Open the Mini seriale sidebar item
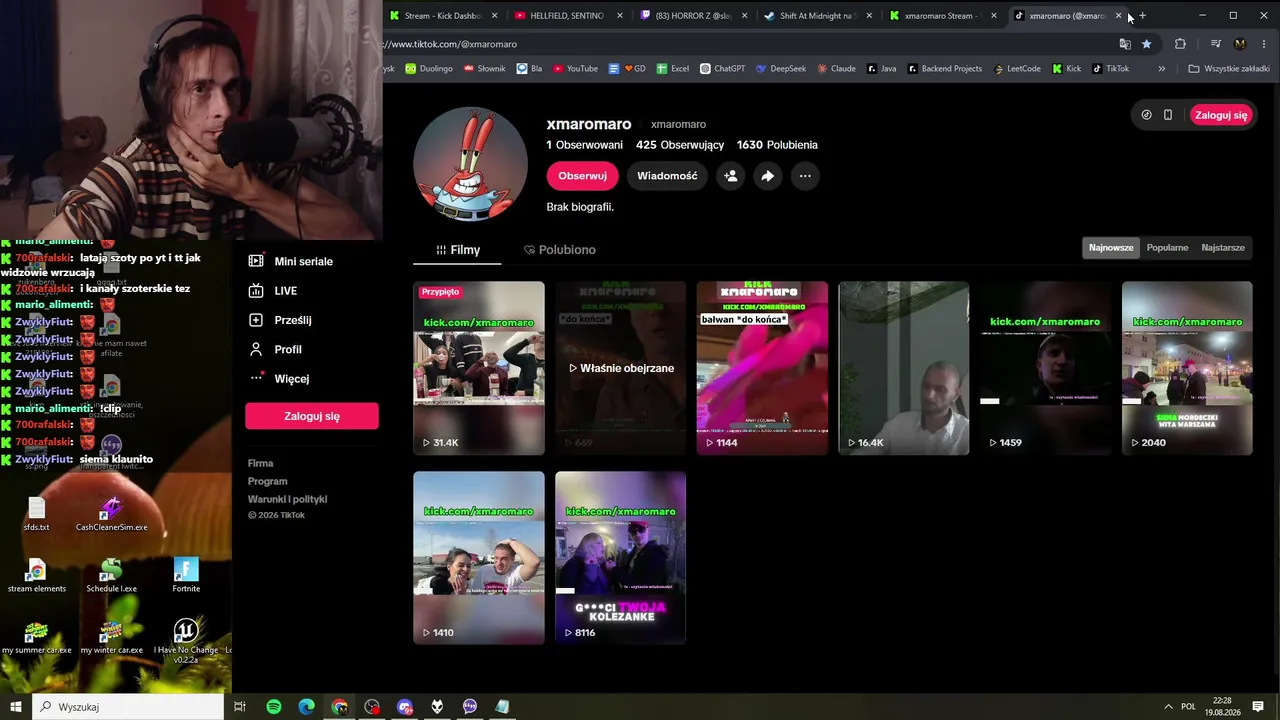1280x720 pixels. click(291, 261)
